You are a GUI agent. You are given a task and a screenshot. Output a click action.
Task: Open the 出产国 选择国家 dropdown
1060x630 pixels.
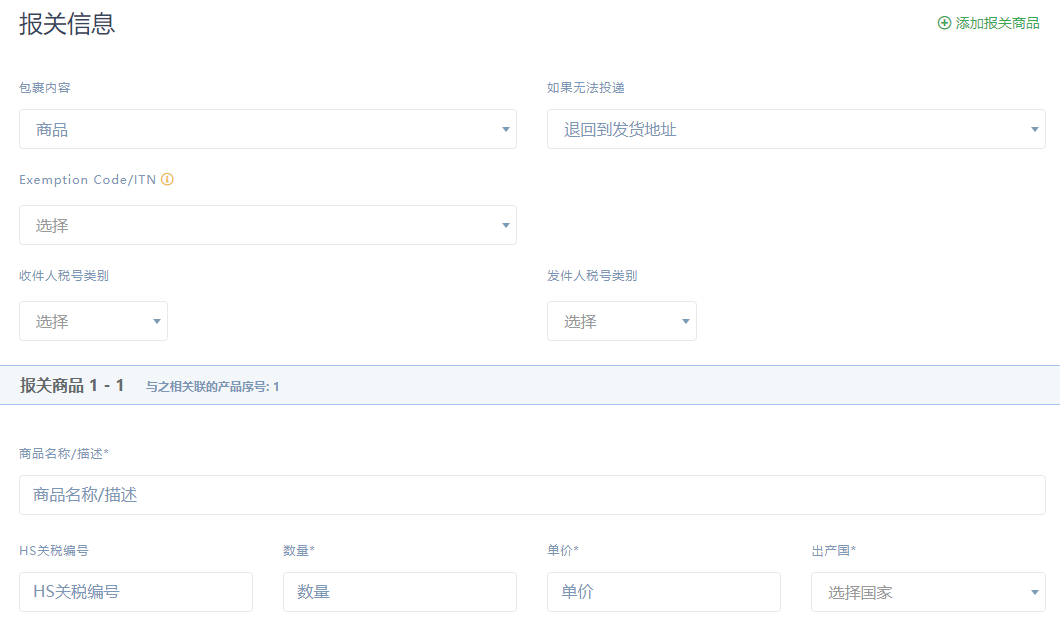[x=928, y=592]
